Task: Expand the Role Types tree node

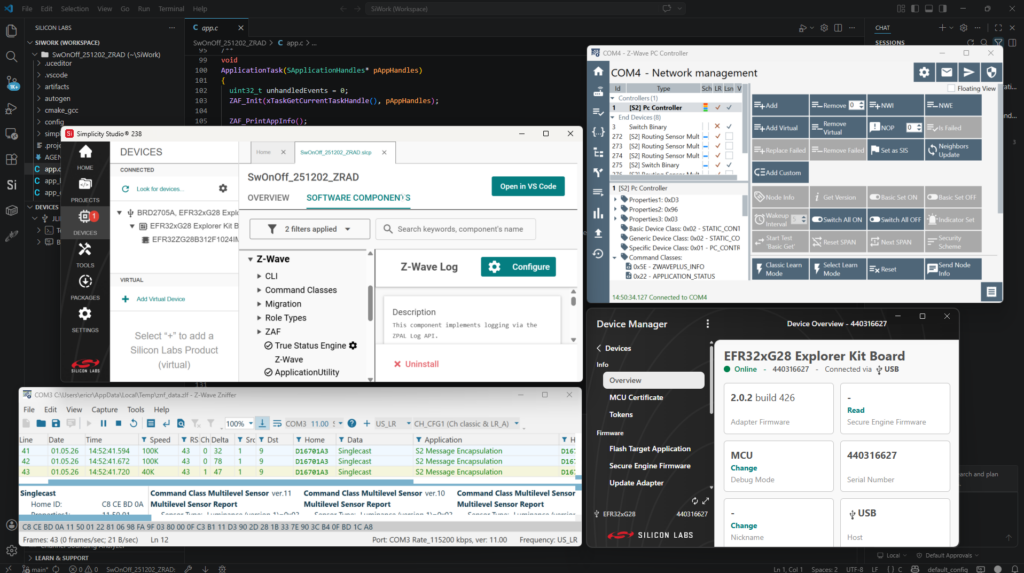Action: pos(259,318)
